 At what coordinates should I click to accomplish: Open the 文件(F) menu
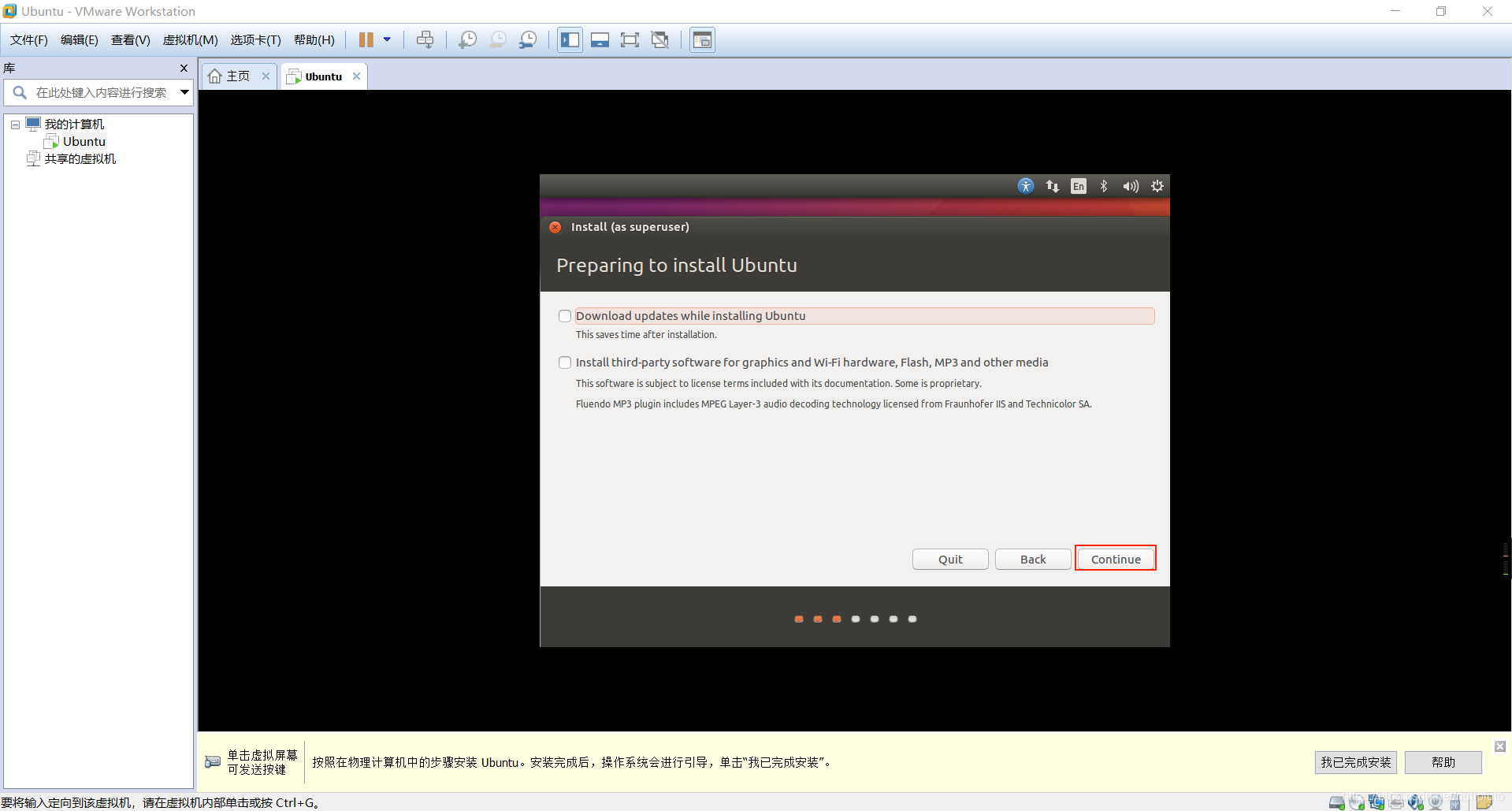[x=29, y=40]
